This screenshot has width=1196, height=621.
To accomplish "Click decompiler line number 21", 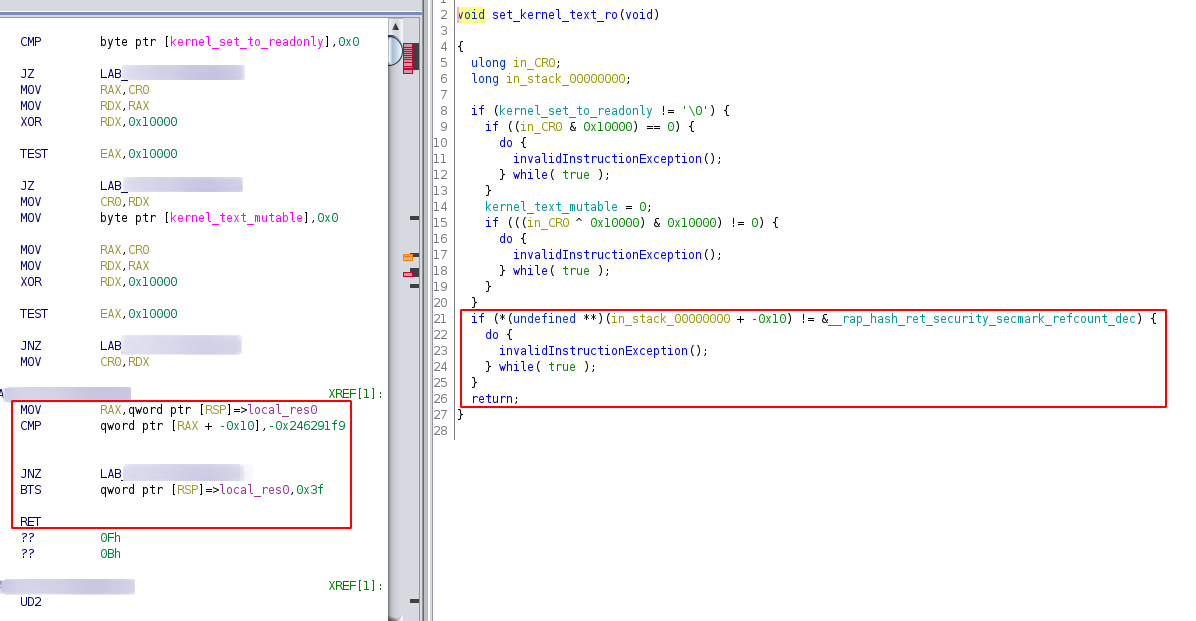I will 440,320.
